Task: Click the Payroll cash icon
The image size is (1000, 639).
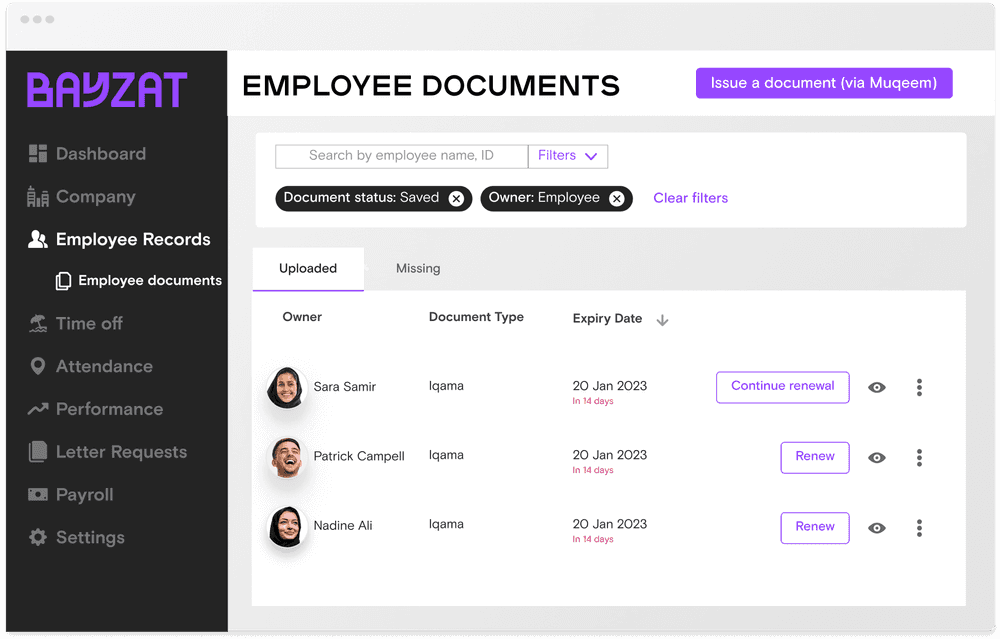Action: 38,495
